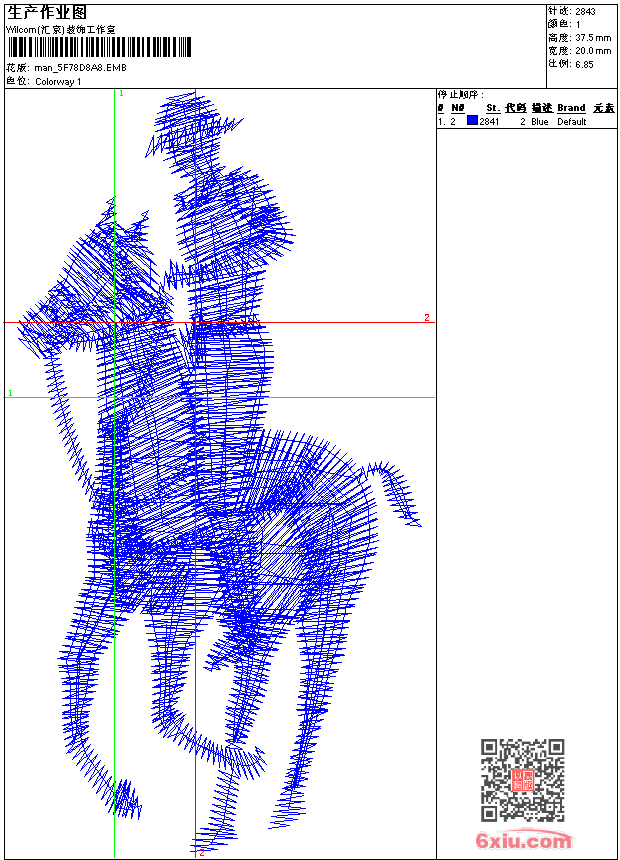Click the stitch count value '2843'
The image size is (620, 860).
click(585, 11)
